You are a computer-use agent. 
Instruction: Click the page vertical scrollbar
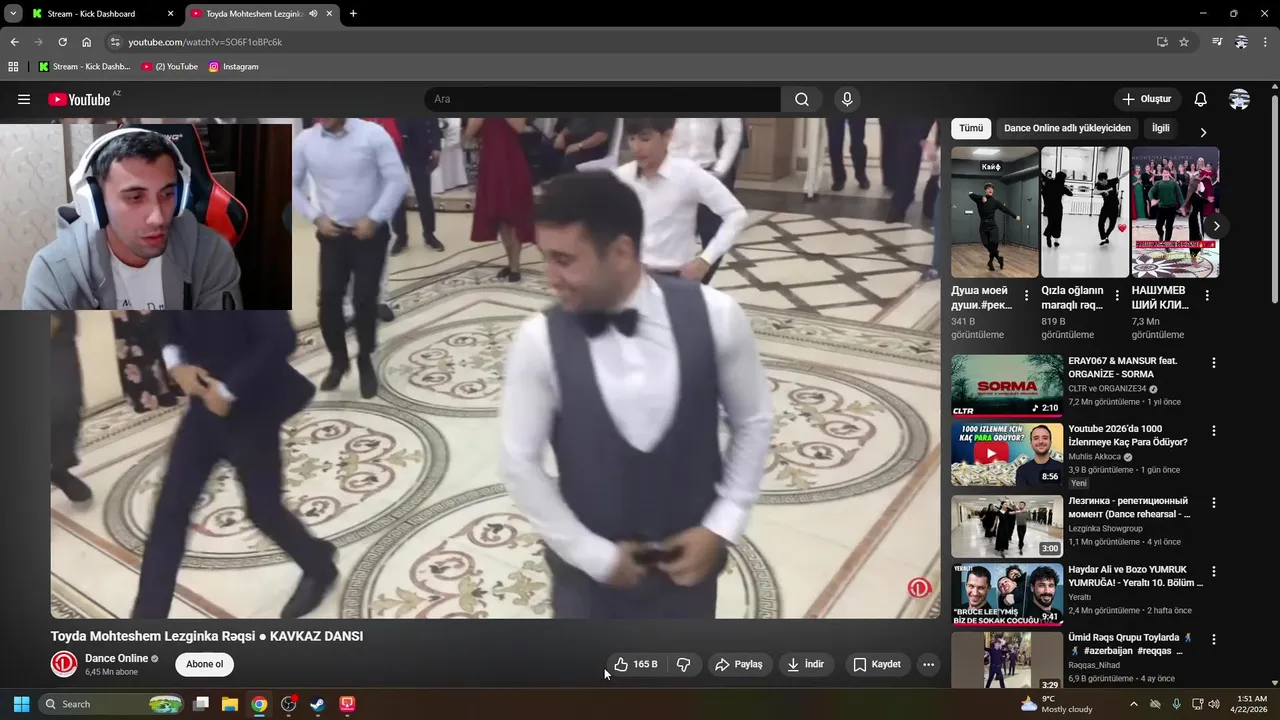[1274, 200]
